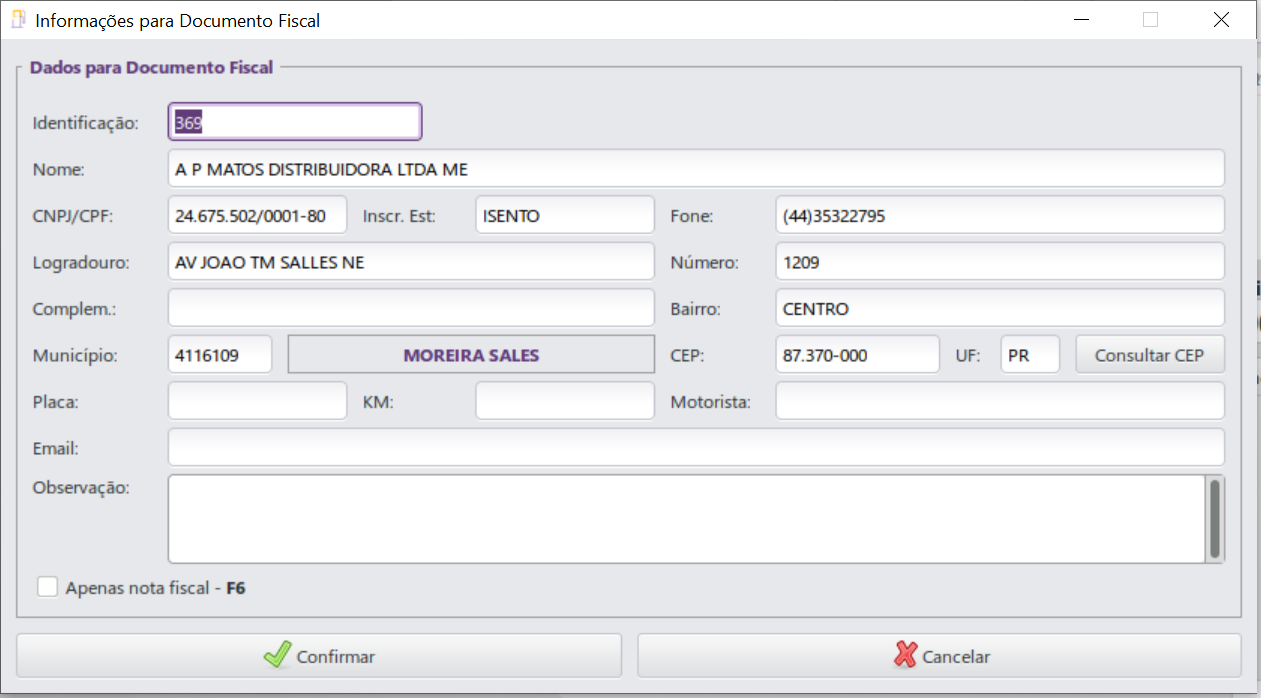Select the CNPJ/CPF input field
The height and width of the screenshot is (698, 1261).
pyautogui.click(x=258, y=215)
